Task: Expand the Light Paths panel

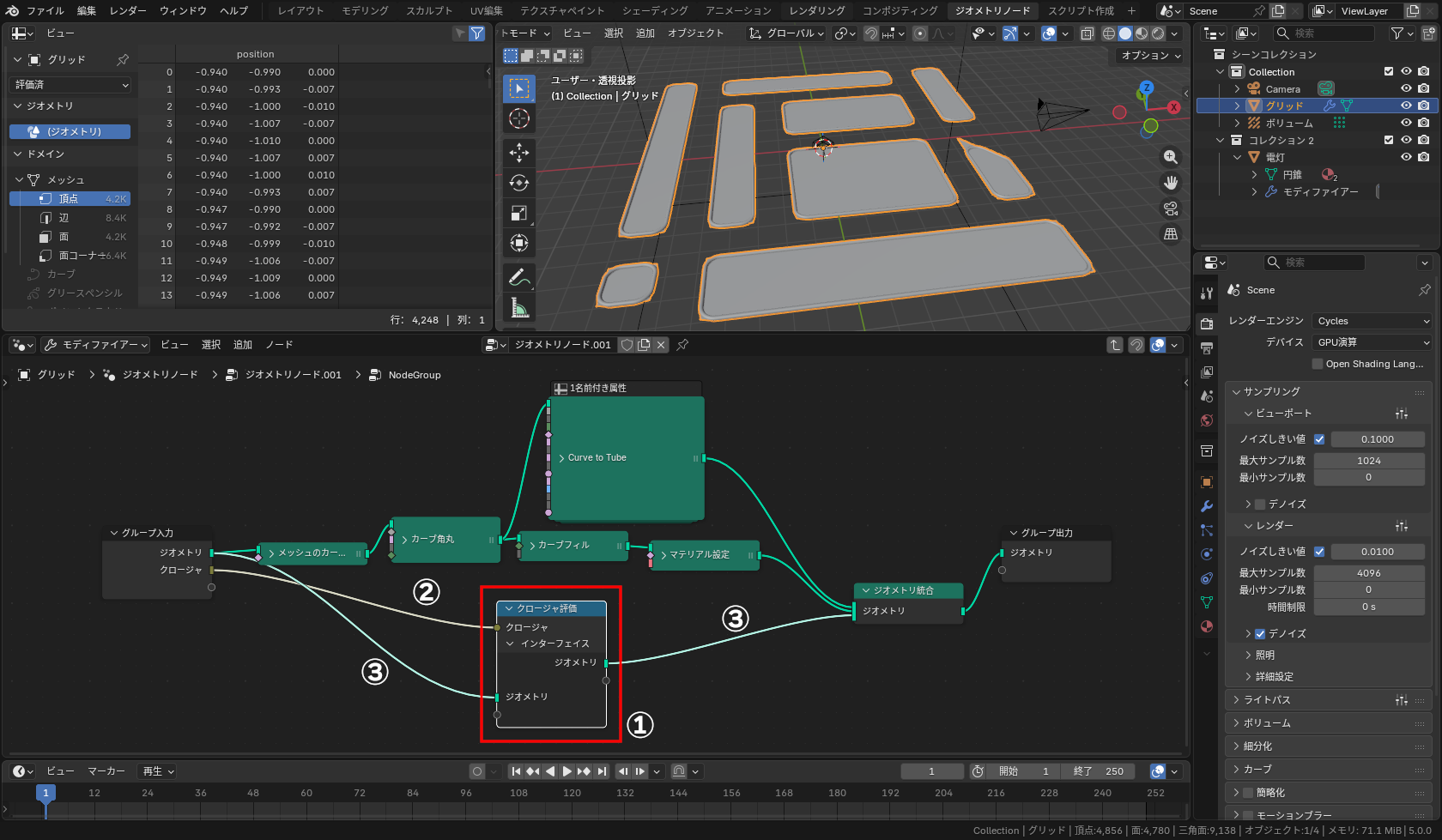Action: click(x=1267, y=700)
